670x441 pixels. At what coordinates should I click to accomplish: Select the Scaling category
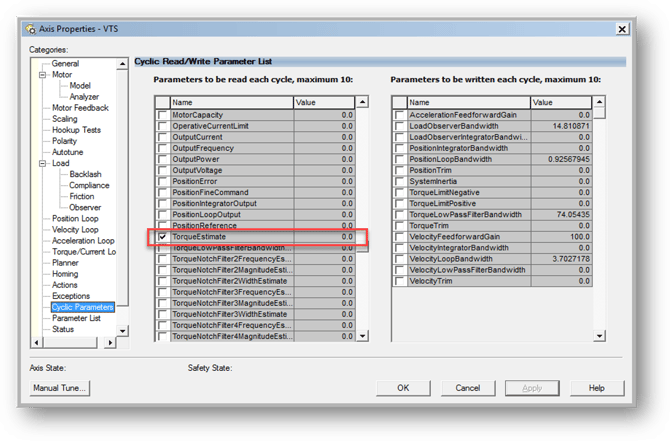pos(65,119)
